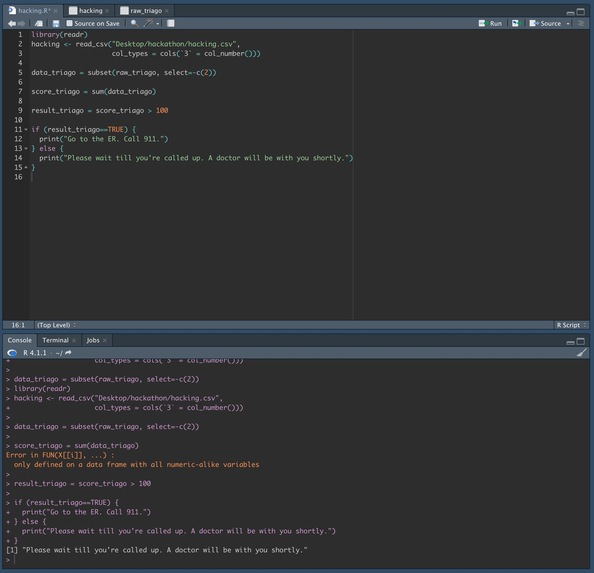Click 'data_triago = subset' on editor line 5
This screenshot has height=573, width=594.
pyautogui.click(x=71, y=73)
